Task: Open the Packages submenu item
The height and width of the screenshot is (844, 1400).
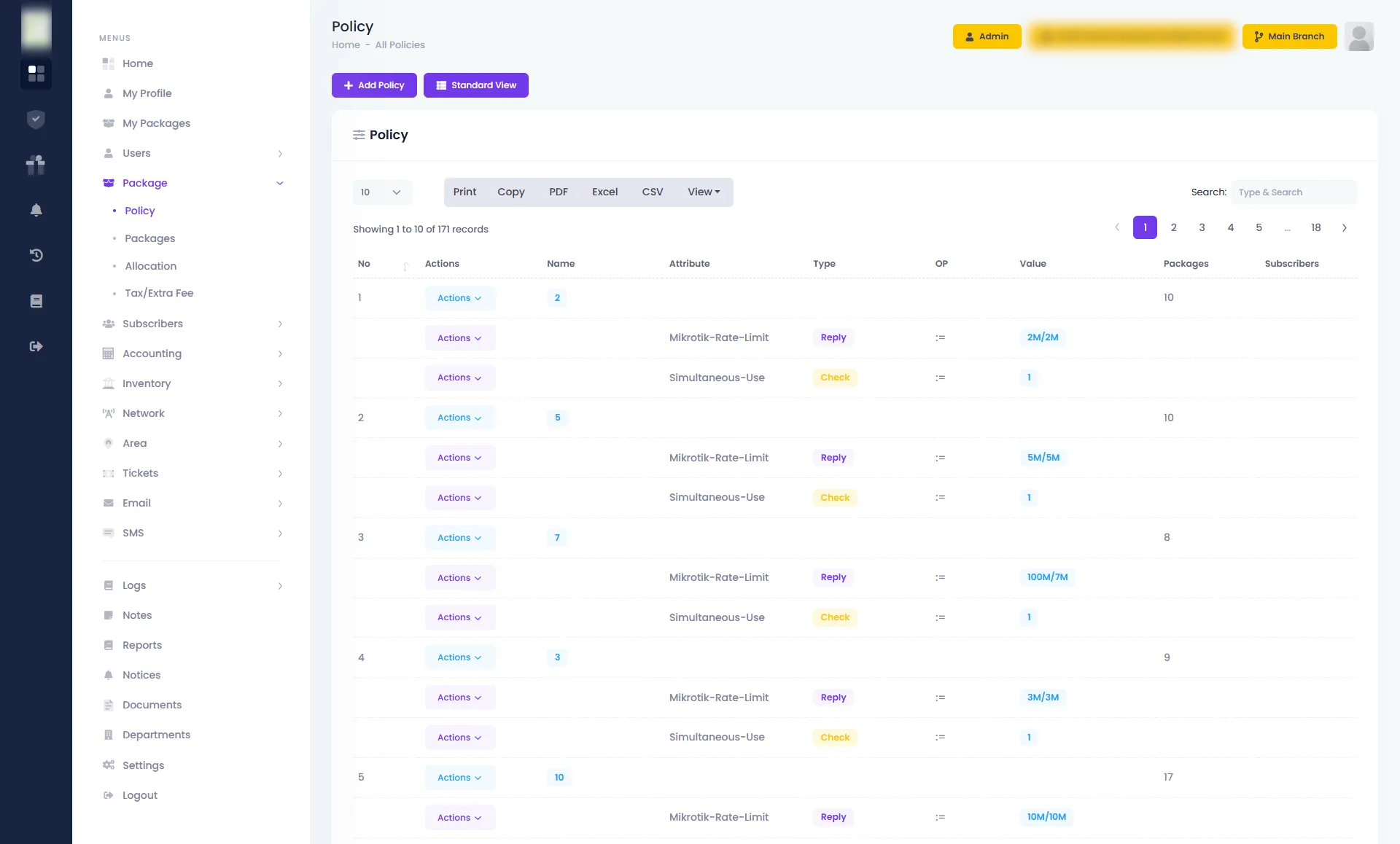Action: [149, 238]
